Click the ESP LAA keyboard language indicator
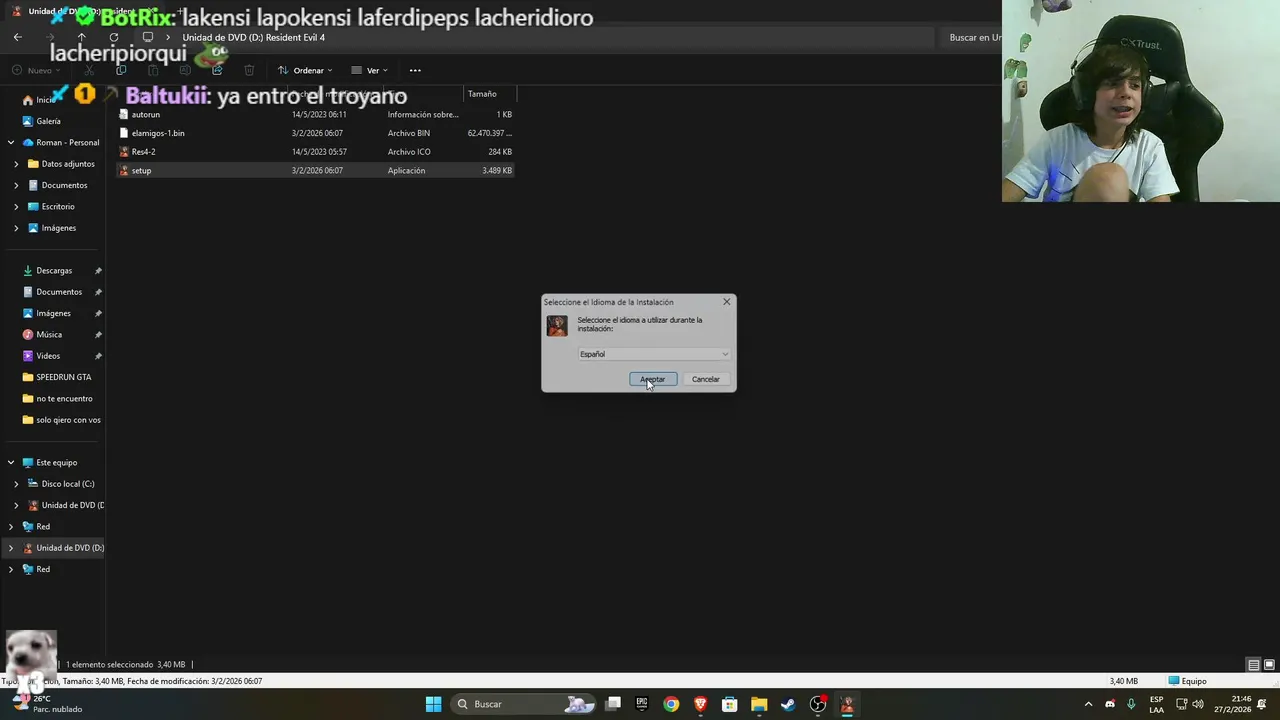The image size is (1280, 720). tap(1156, 704)
